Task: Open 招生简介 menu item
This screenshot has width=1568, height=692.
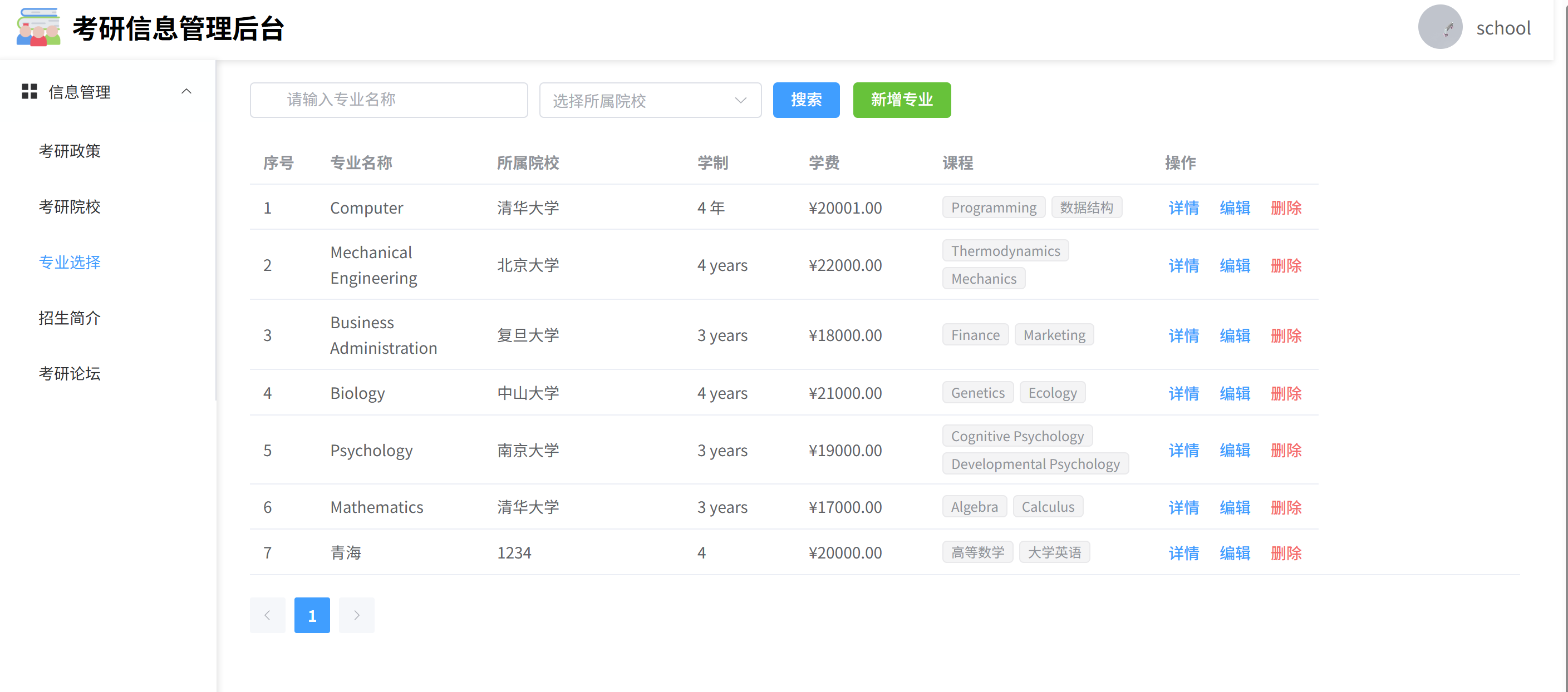Action: pos(70,318)
